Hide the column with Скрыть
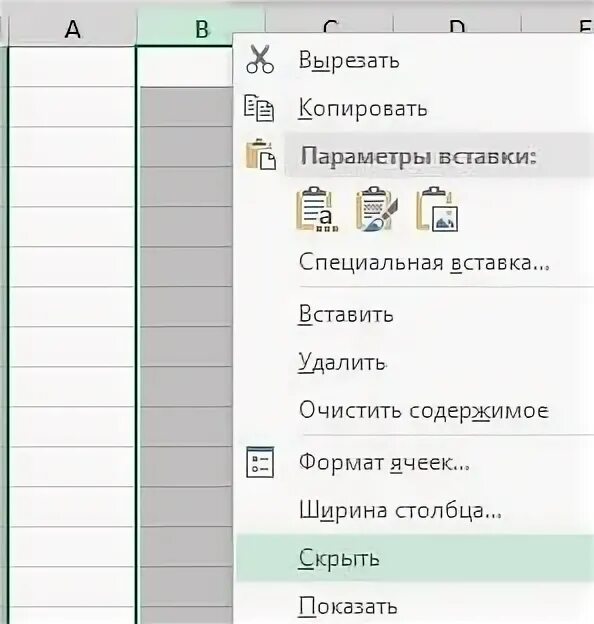Image resolution: width=594 pixels, height=624 pixels. [x=415, y=558]
